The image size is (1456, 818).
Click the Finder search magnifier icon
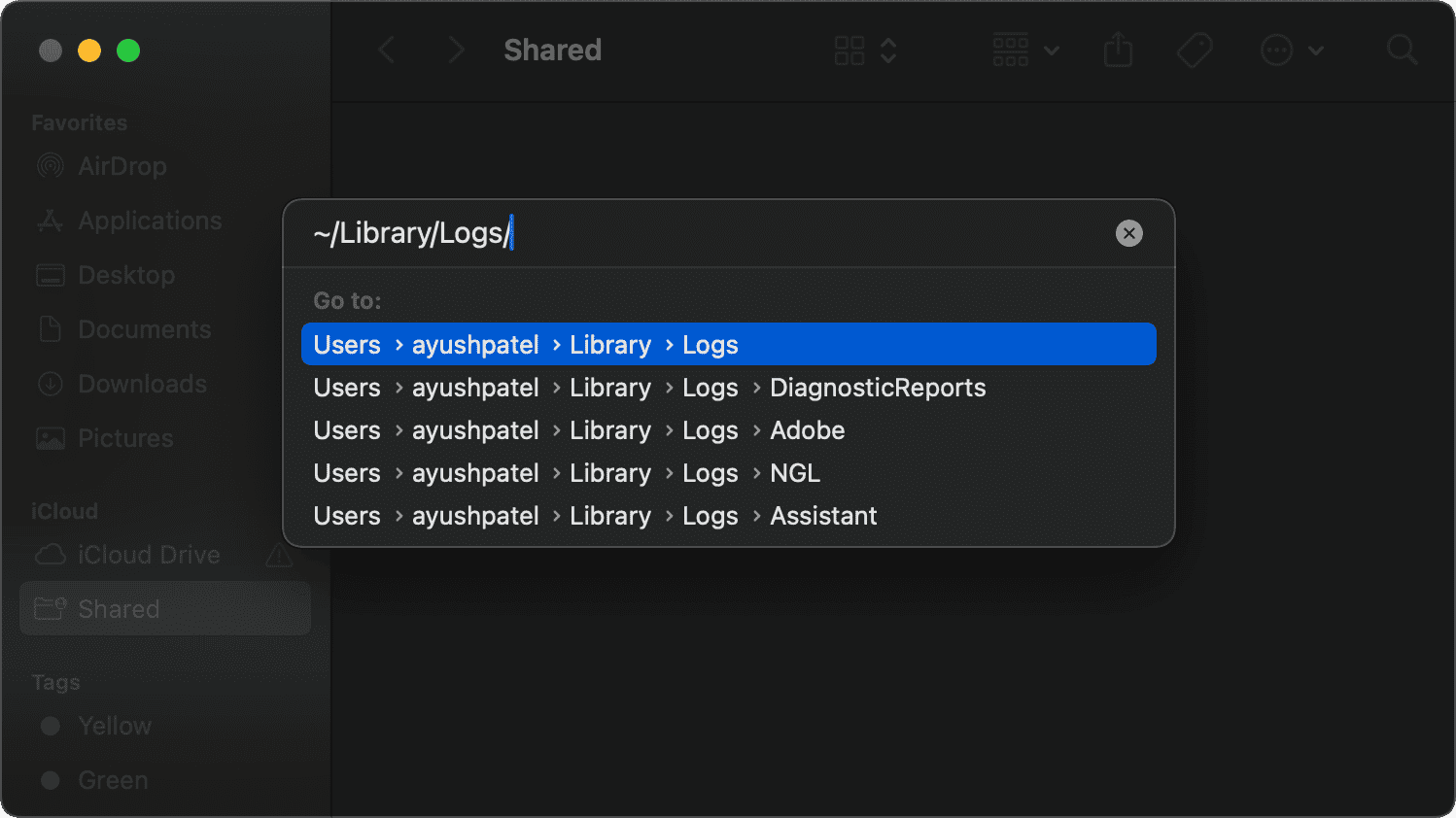point(1401,51)
